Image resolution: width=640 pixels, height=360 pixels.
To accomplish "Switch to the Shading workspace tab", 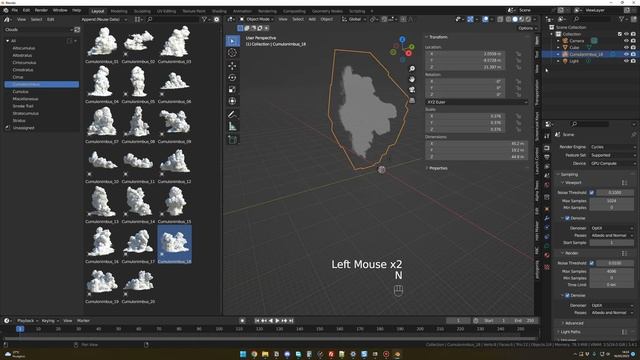I will 219,11.
